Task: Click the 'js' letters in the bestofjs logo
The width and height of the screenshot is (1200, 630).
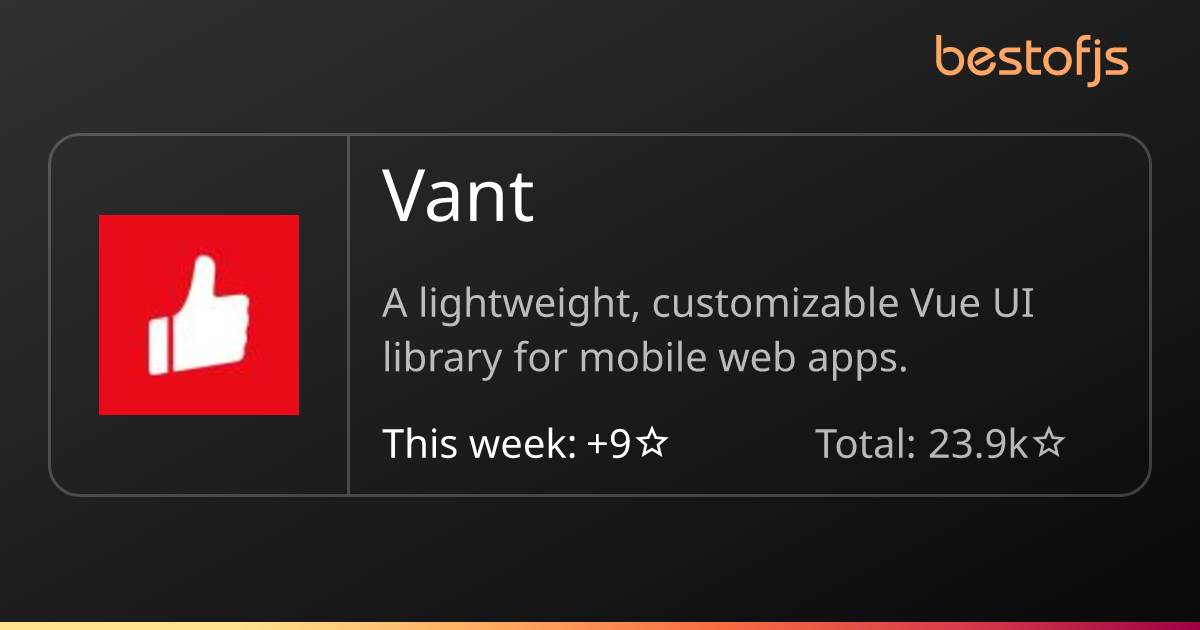Action: coord(1108,60)
